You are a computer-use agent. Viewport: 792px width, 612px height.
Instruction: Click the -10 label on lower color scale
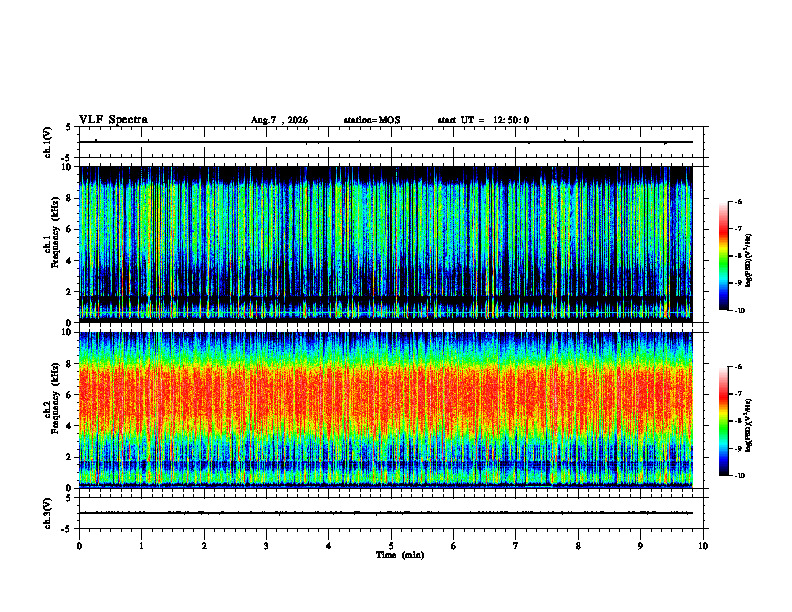pos(739,476)
